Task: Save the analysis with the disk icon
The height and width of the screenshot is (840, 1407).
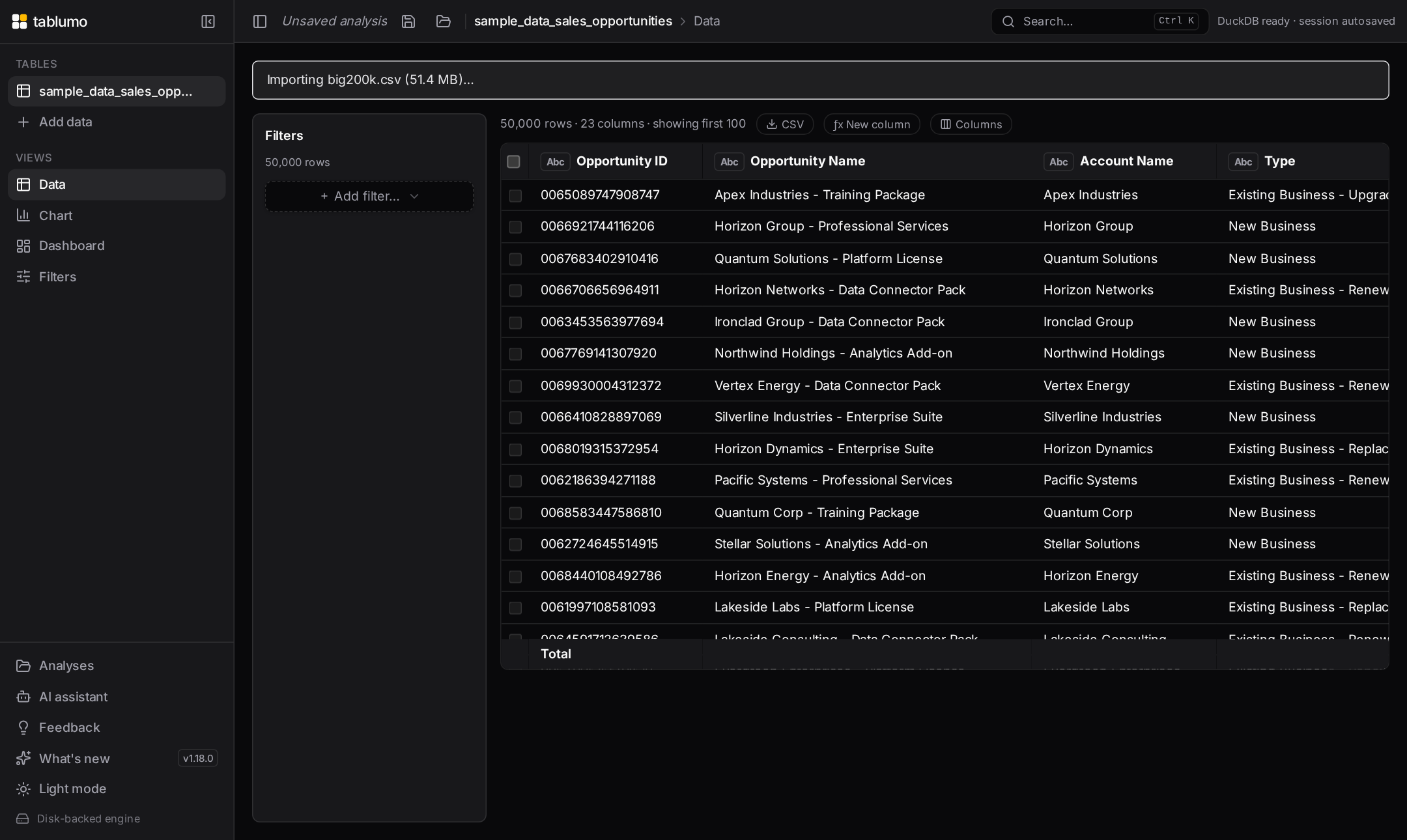Action: 408,21
